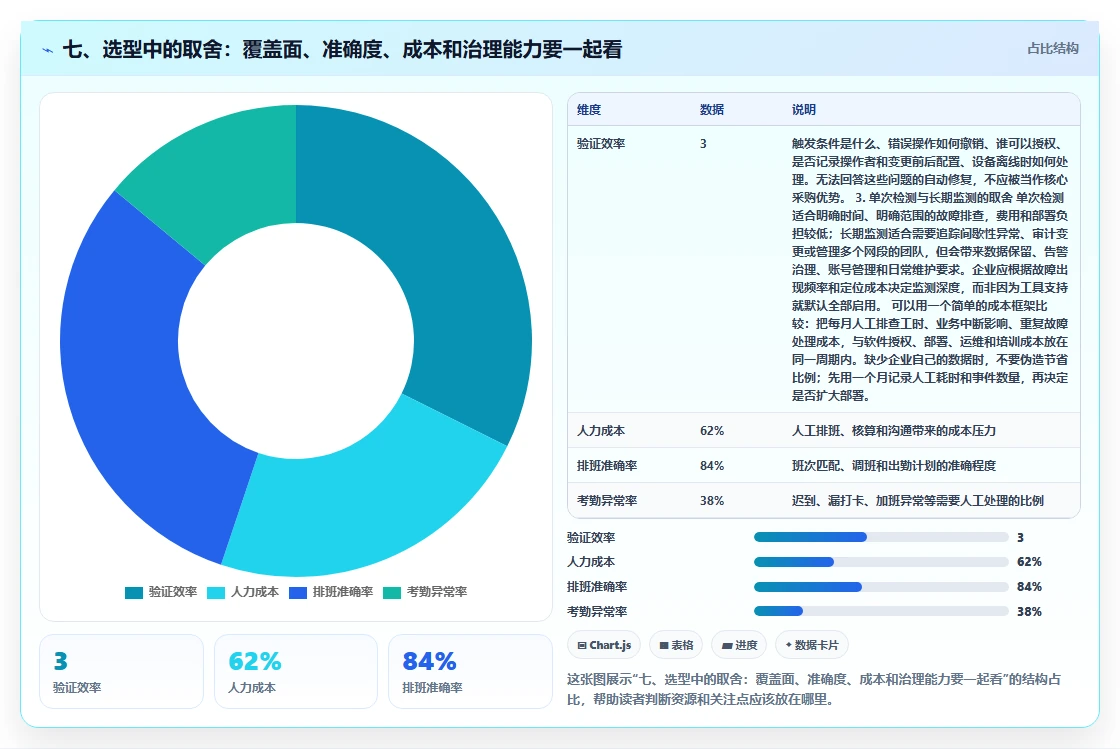Click the 人力成本 table row label
The width and height of the screenshot is (1120, 749).
coord(601,431)
